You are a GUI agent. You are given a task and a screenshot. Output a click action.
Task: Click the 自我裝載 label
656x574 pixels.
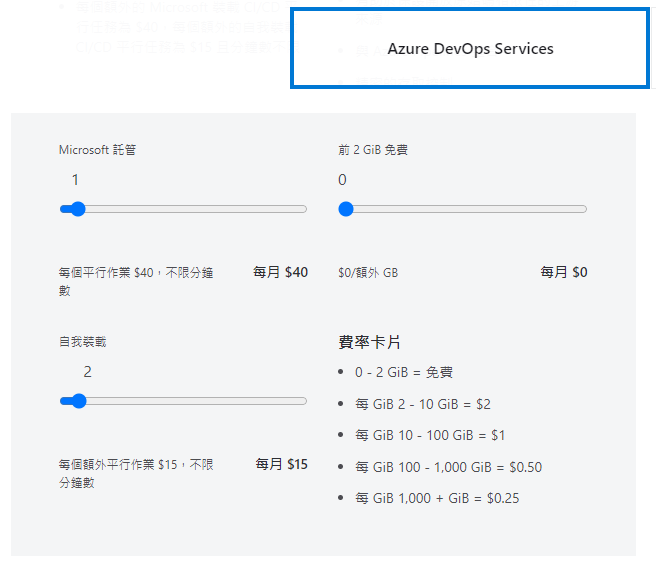(x=82, y=342)
